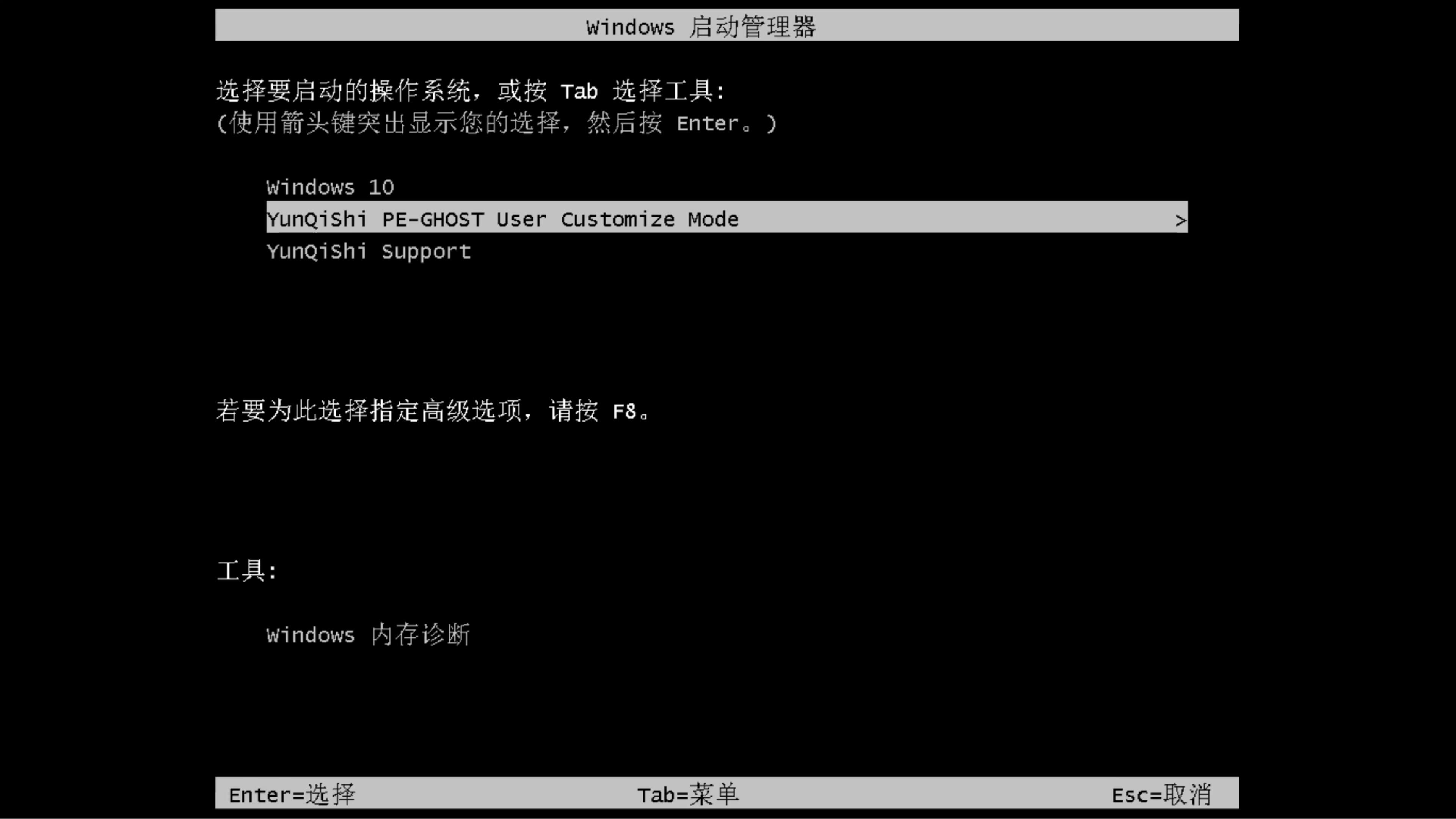The height and width of the screenshot is (819, 1456).
Task: Select YunQiShi Support option
Action: click(368, 251)
